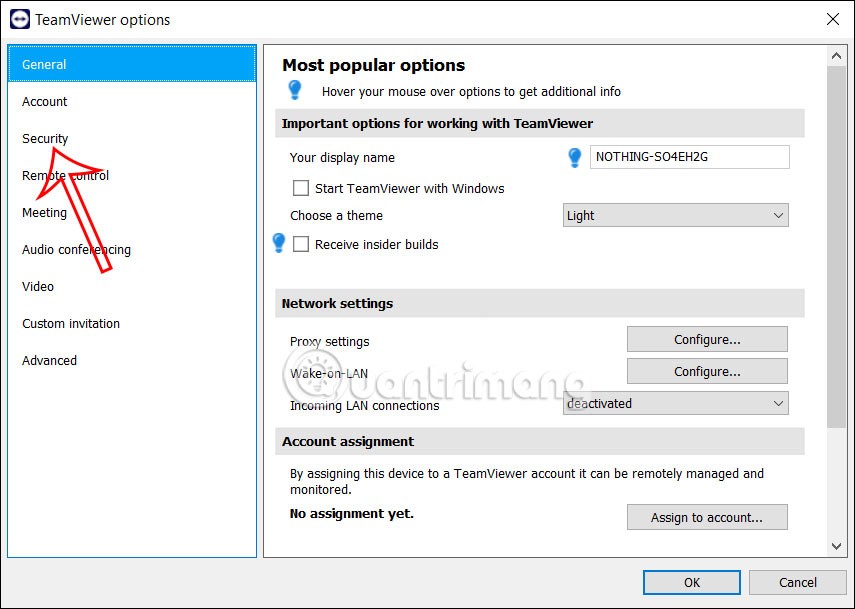
Task: Select the Security category
Action: [45, 138]
